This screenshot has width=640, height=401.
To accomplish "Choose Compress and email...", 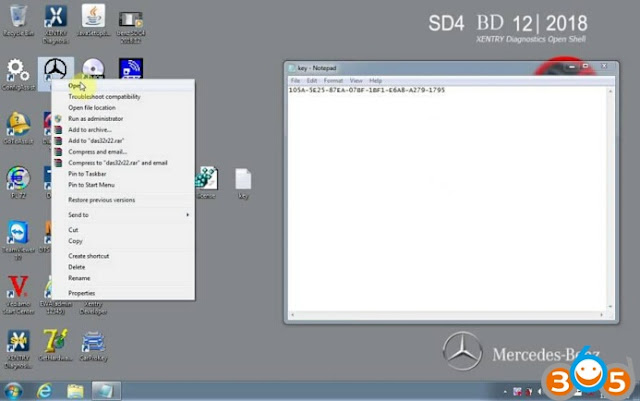I will 123,152.
